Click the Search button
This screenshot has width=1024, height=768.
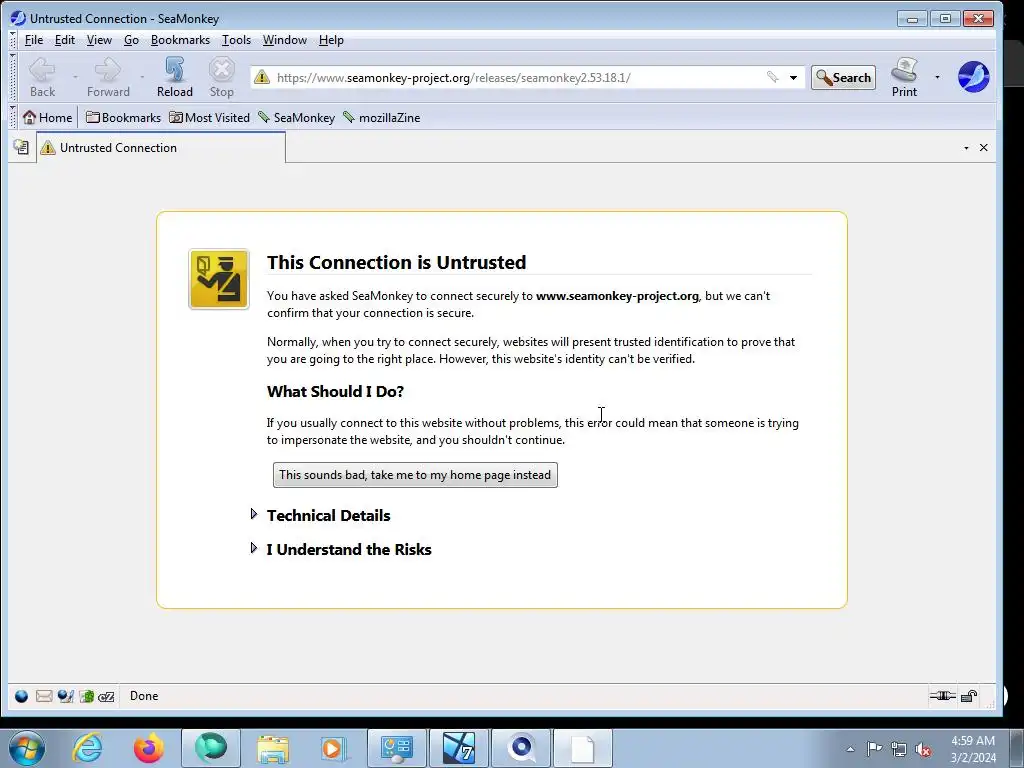click(843, 78)
